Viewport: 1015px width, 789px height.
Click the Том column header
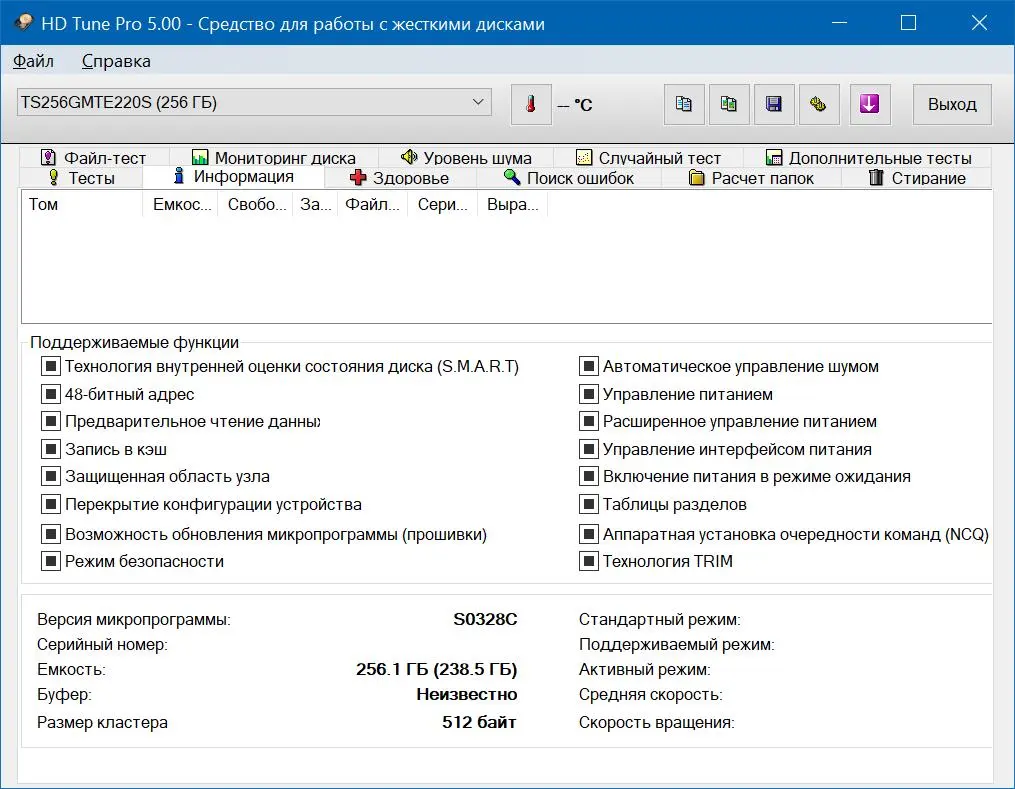(x=82, y=205)
